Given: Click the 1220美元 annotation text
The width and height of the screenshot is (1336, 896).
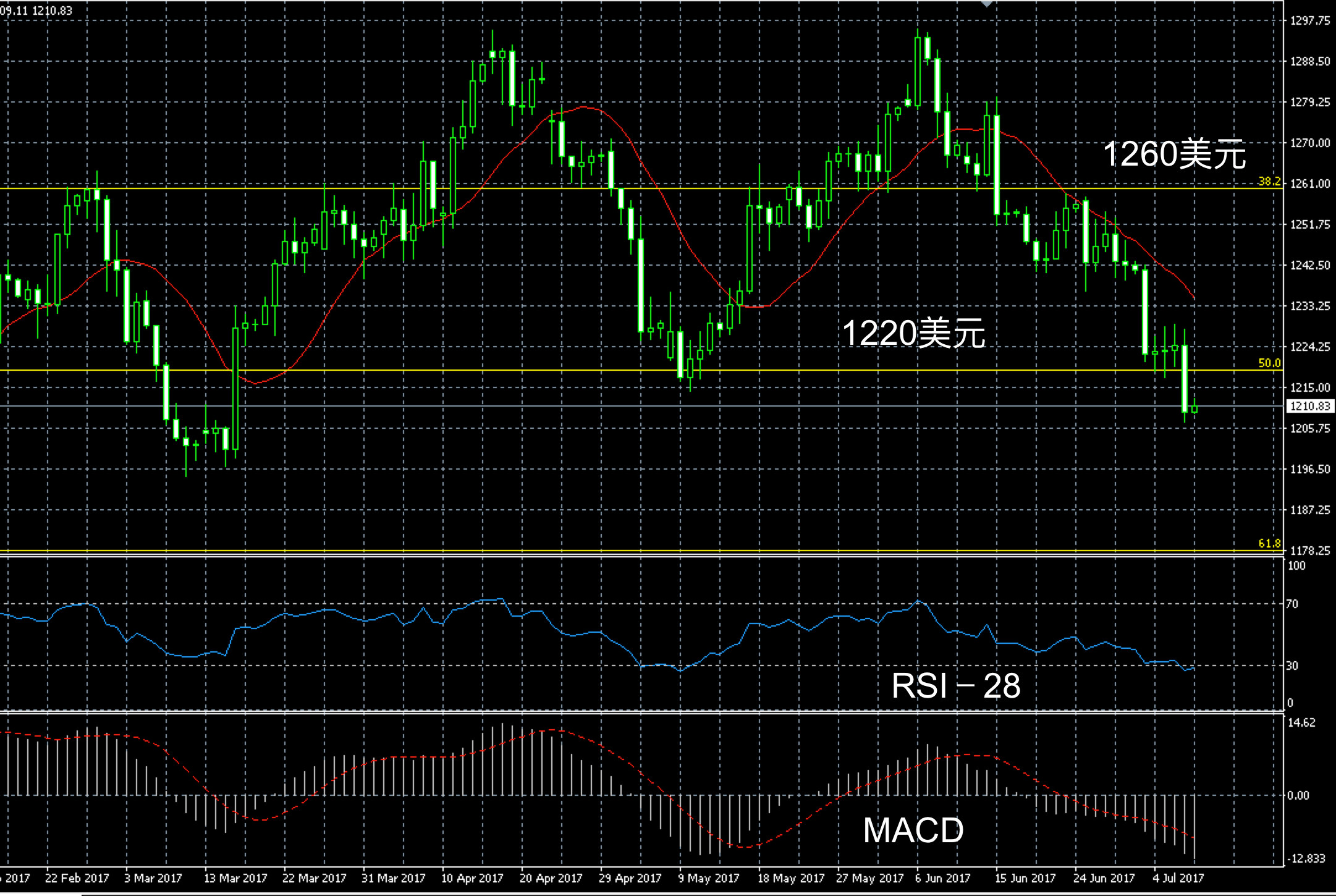Looking at the screenshot, I should tap(913, 334).
